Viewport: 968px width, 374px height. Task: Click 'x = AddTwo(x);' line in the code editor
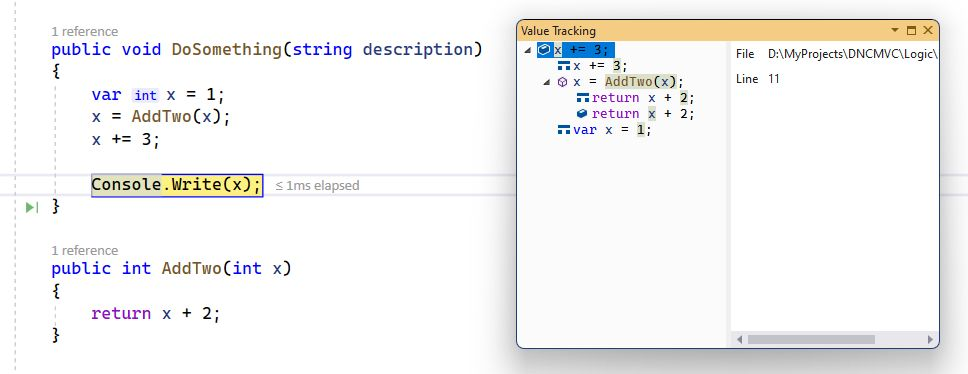[161, 117]
